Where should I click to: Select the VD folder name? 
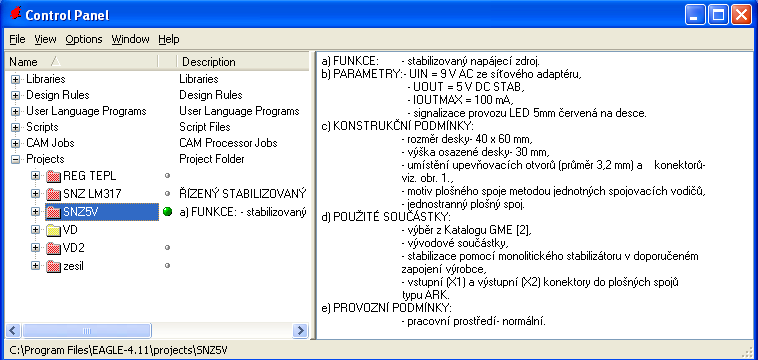(x=70, y=230)
